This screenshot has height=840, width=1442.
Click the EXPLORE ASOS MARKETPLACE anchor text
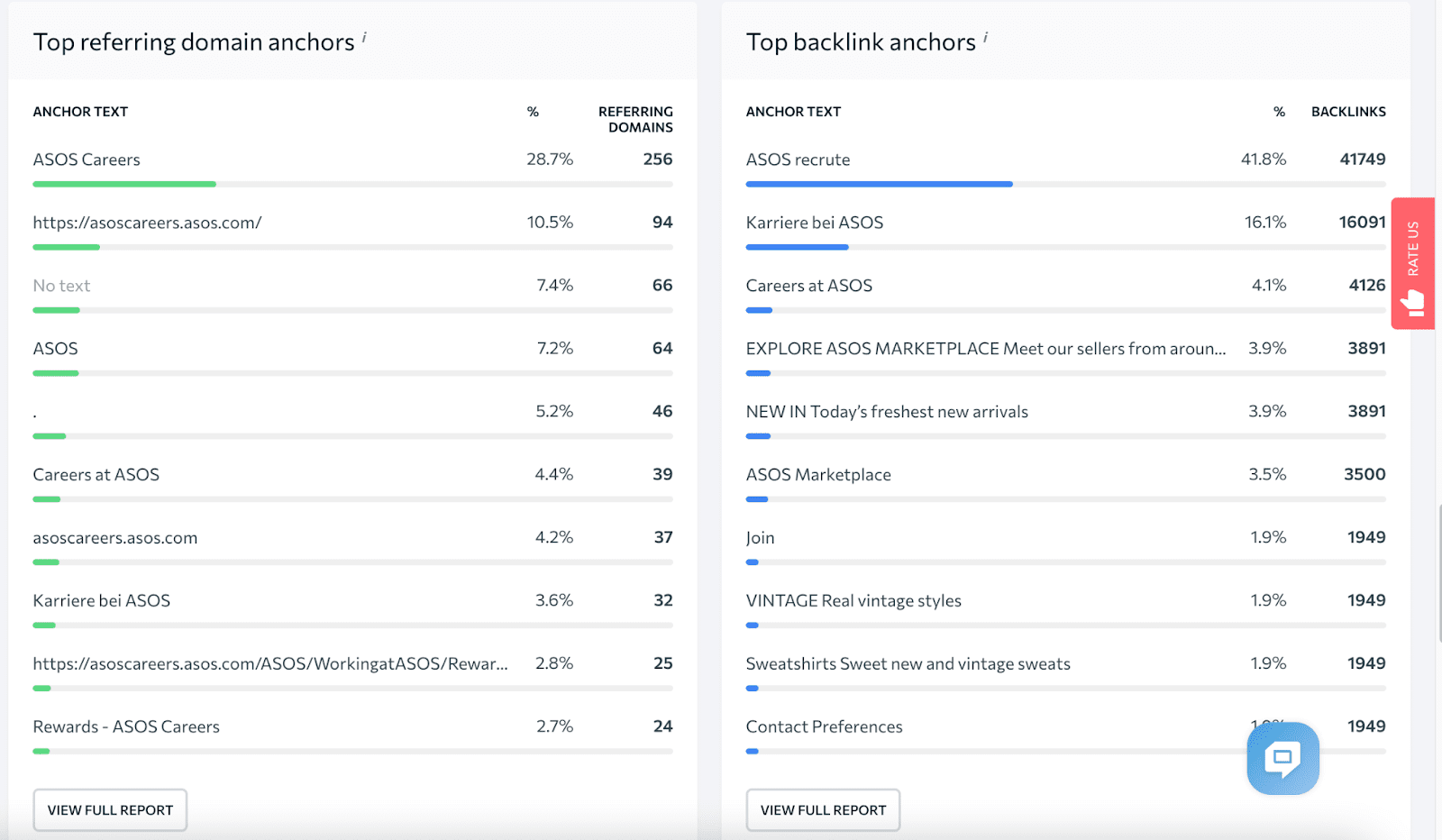986,349
